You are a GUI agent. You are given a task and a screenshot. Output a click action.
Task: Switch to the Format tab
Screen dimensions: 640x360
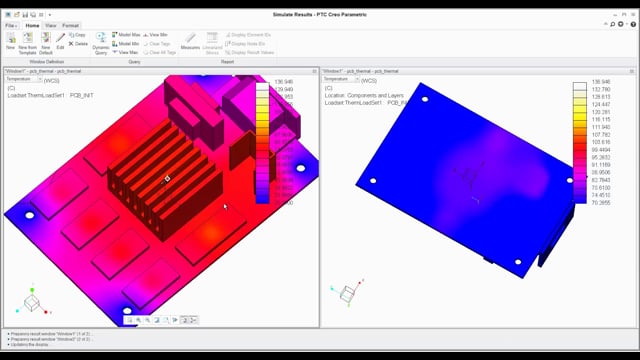(x=71, y=26)
